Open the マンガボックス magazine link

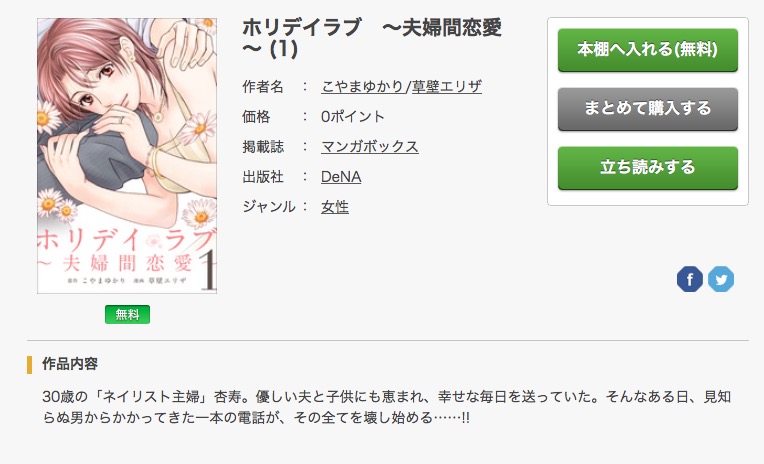click(369, 147)
